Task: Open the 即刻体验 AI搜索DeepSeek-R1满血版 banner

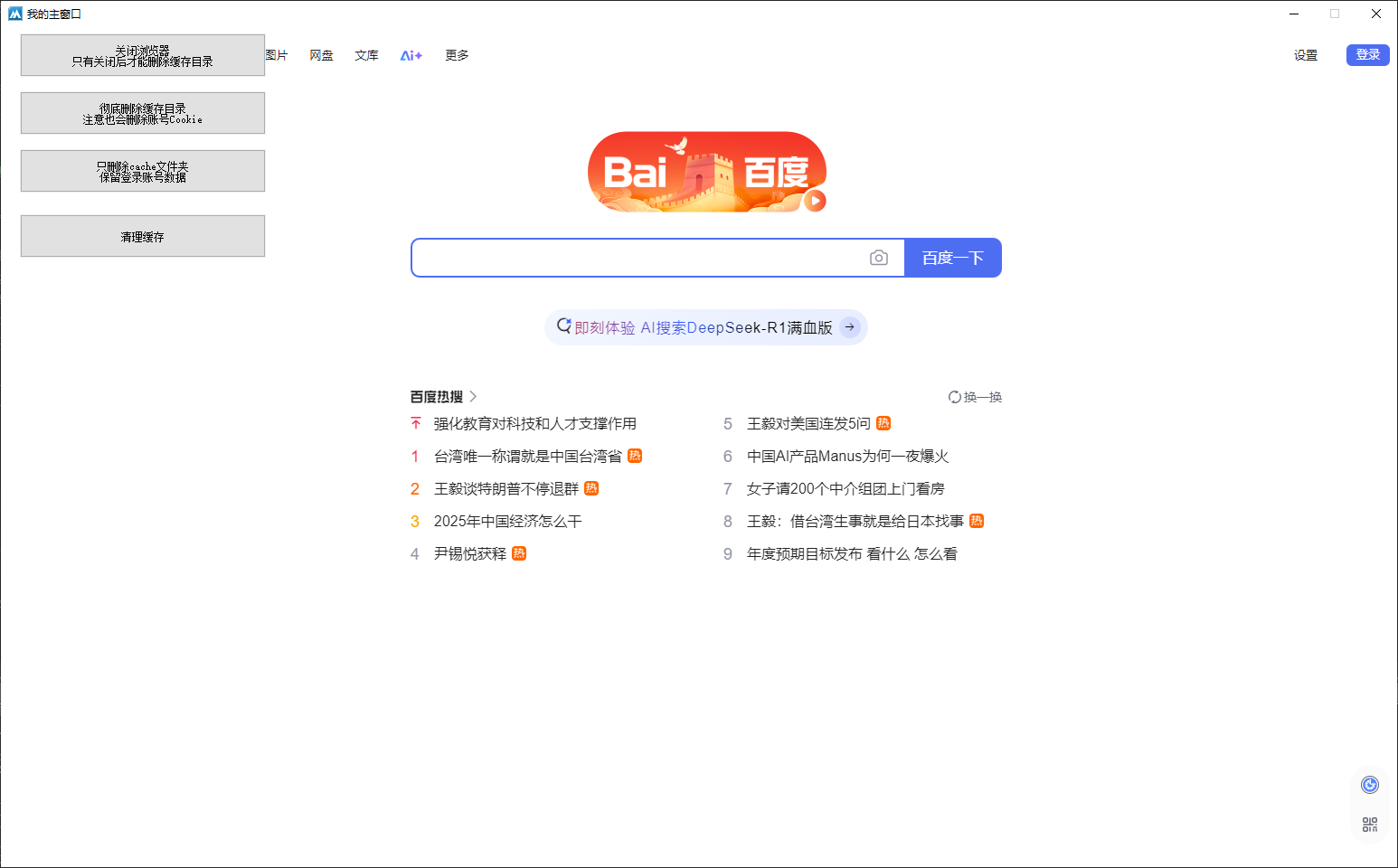Action: (706, 327)
